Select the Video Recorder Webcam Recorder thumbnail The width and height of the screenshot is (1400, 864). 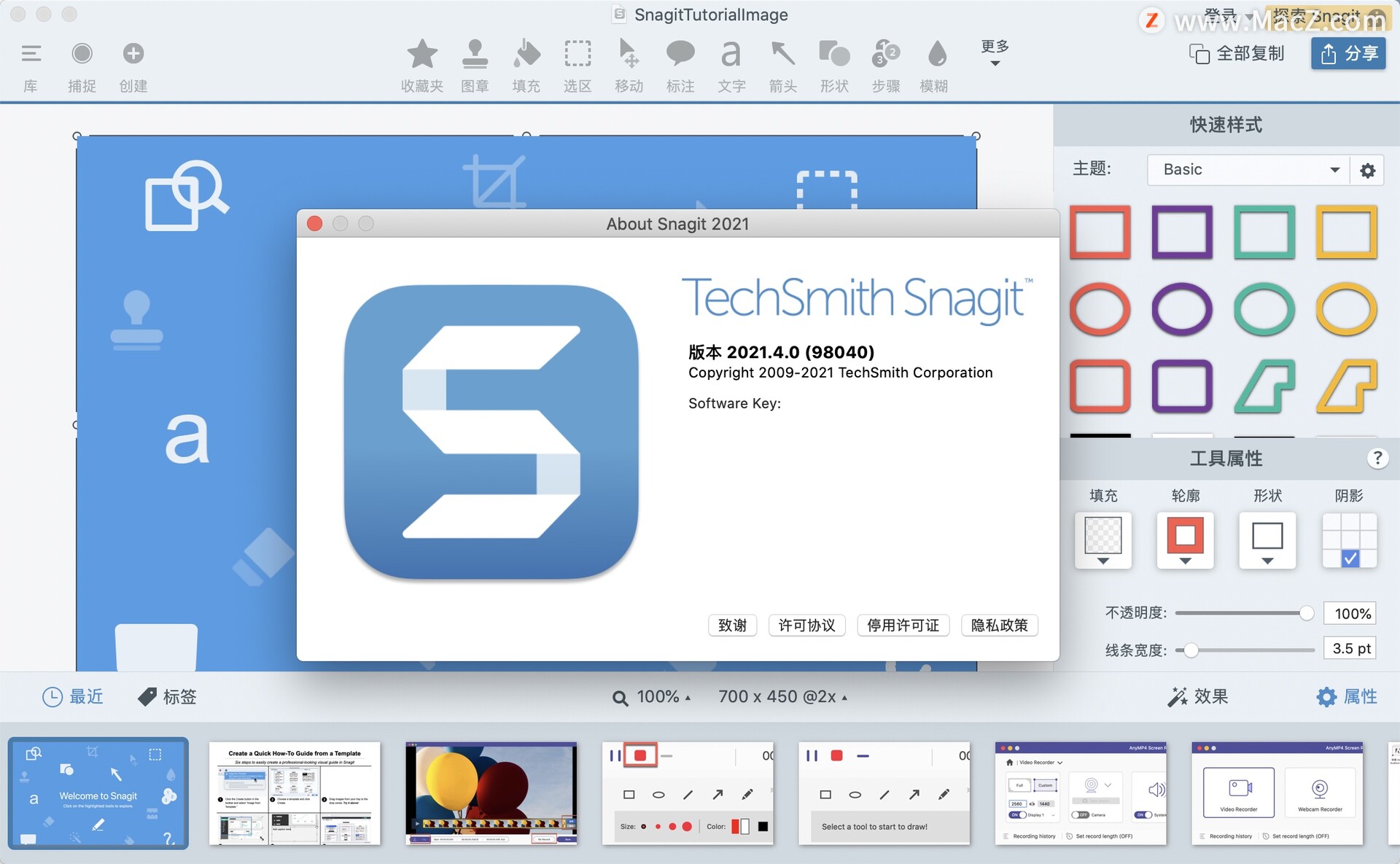[x=1277, y=793]
